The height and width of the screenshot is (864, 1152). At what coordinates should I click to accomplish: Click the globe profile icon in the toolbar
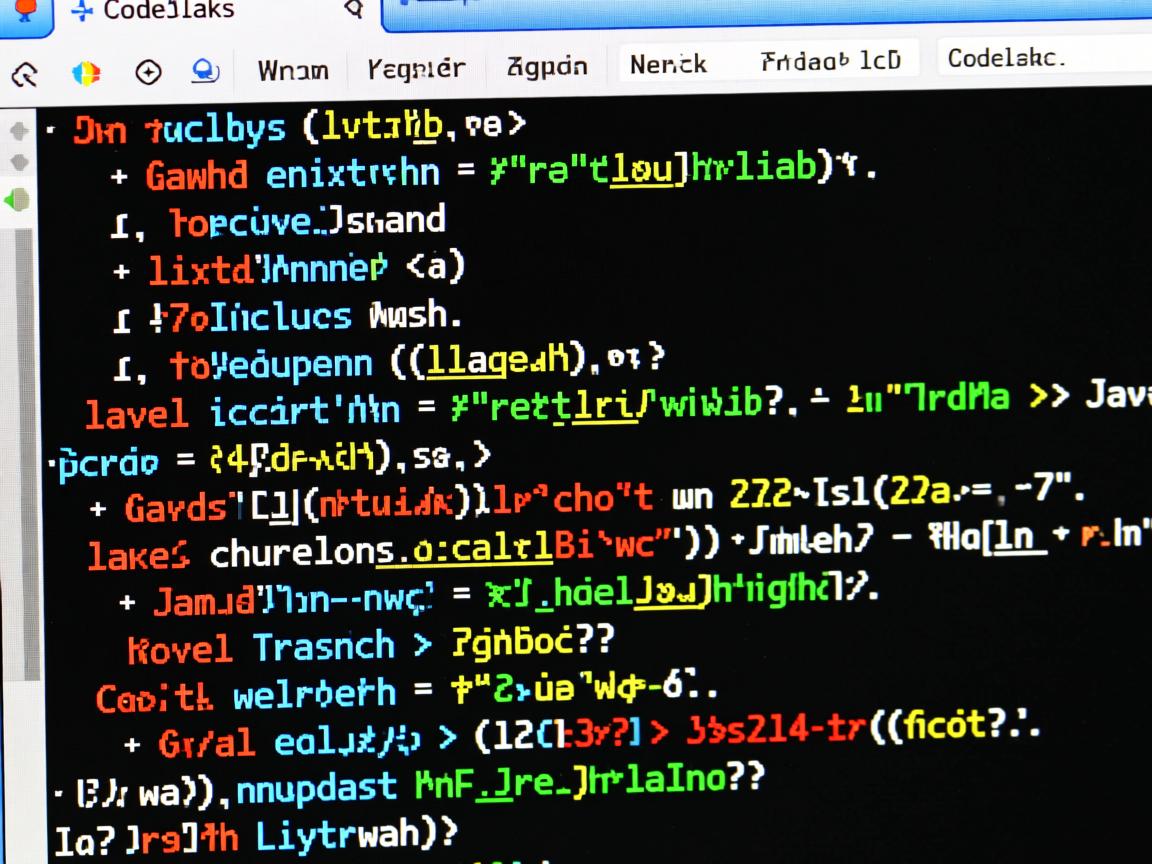[204, 72]
